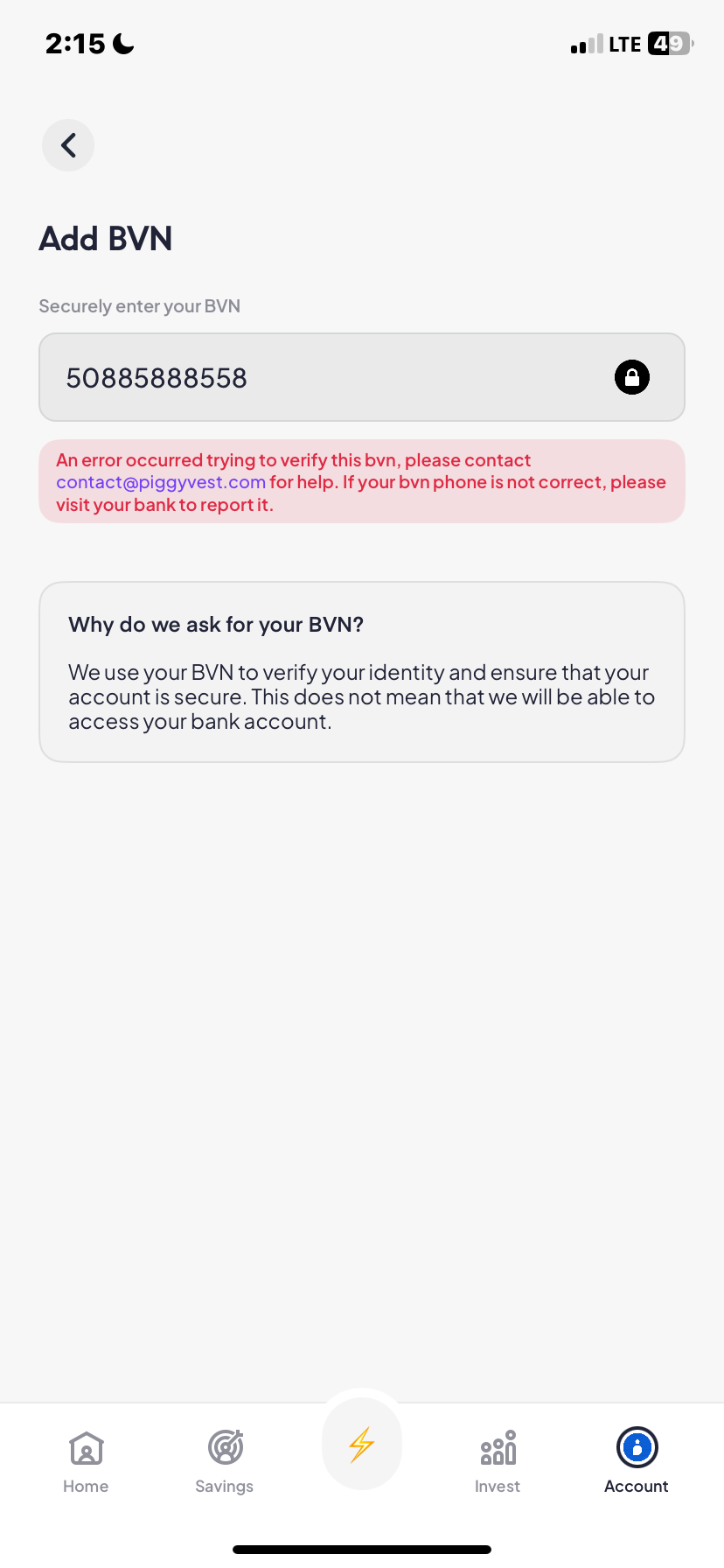724x1568 pixels.
Task: Tap the LTE signal indicator
Action: [x=624, y=44]
